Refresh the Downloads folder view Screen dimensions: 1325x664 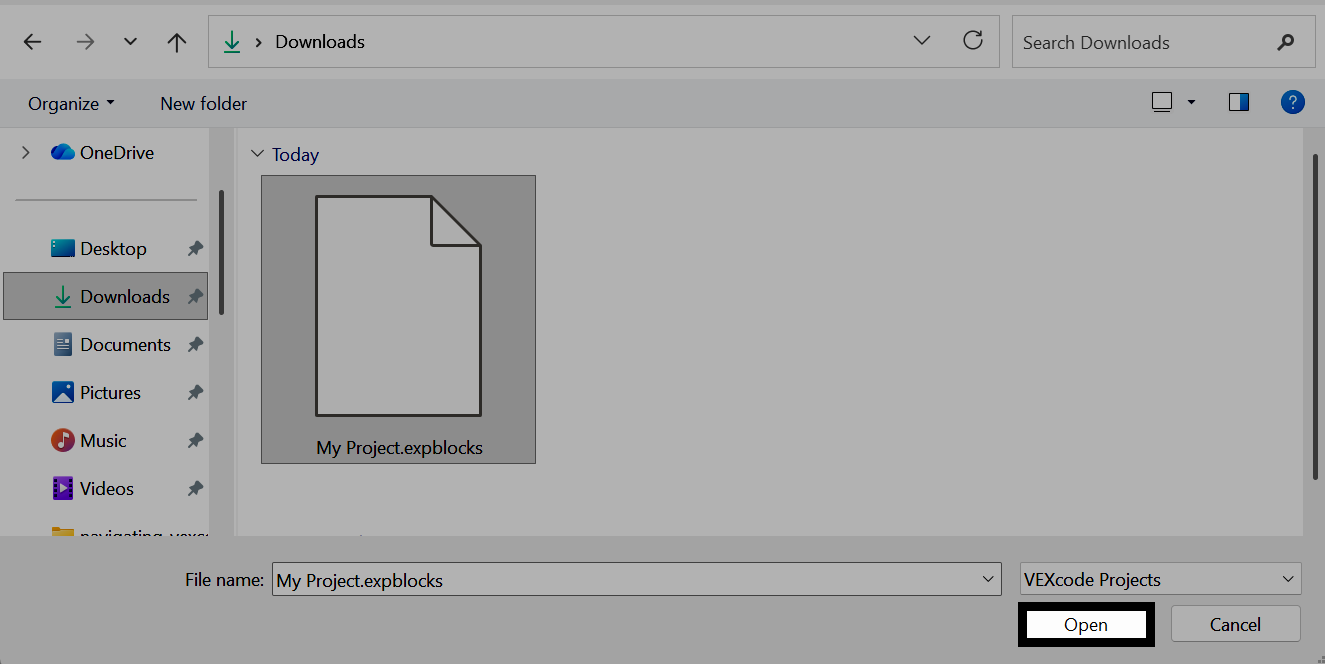pos(972,41)
